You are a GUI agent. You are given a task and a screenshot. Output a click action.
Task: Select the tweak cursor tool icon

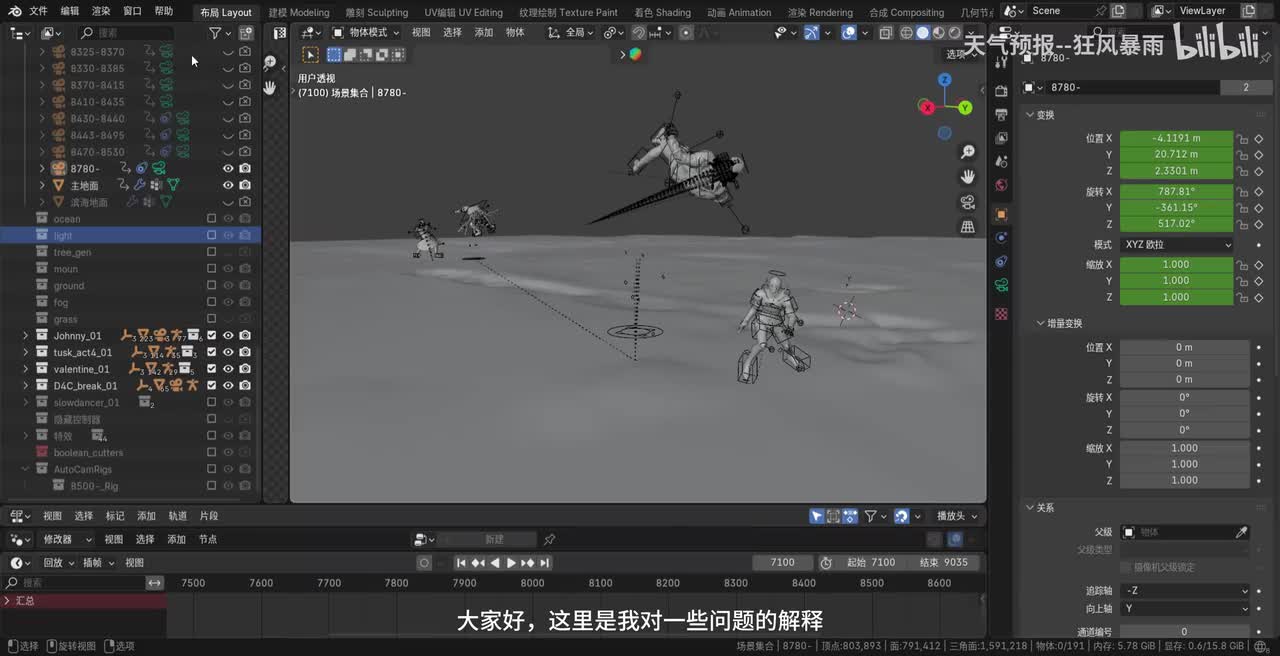coord(311,55)
